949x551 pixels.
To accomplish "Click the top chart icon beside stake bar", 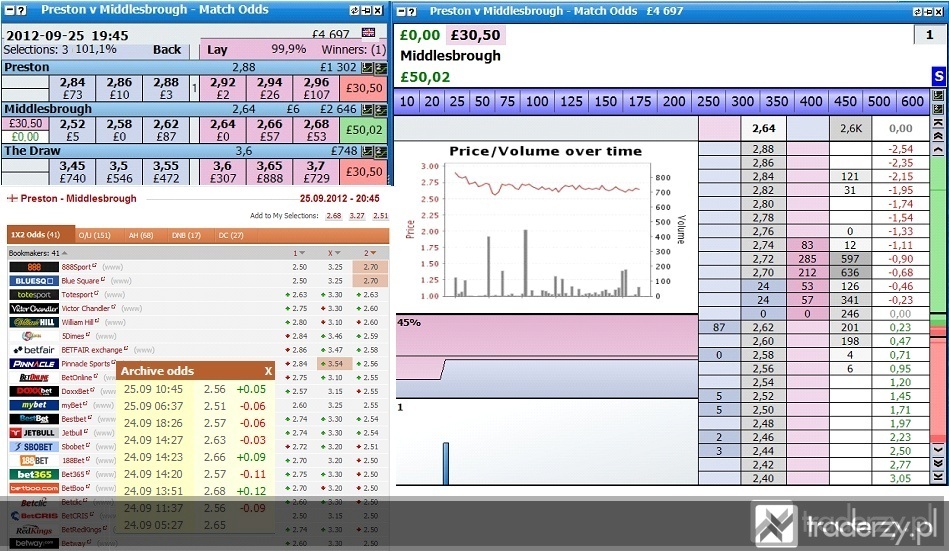I will point(938,96).
